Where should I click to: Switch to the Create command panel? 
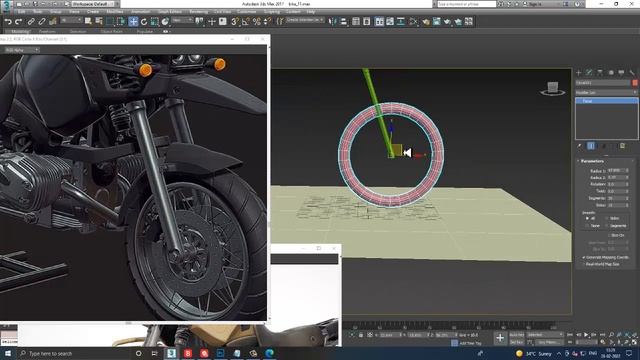point(579,73)
